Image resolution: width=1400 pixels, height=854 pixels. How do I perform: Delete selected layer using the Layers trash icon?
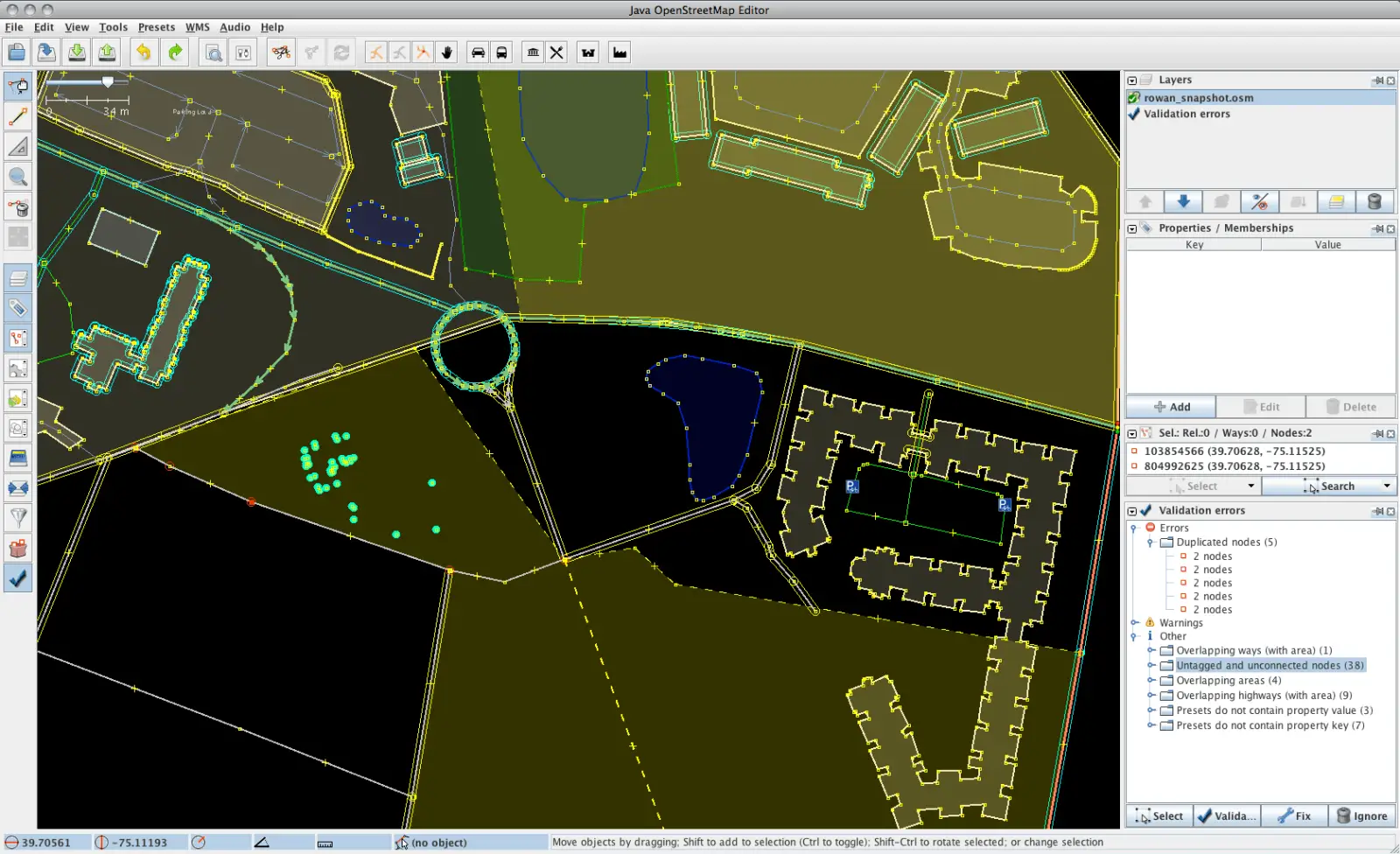1375,202
